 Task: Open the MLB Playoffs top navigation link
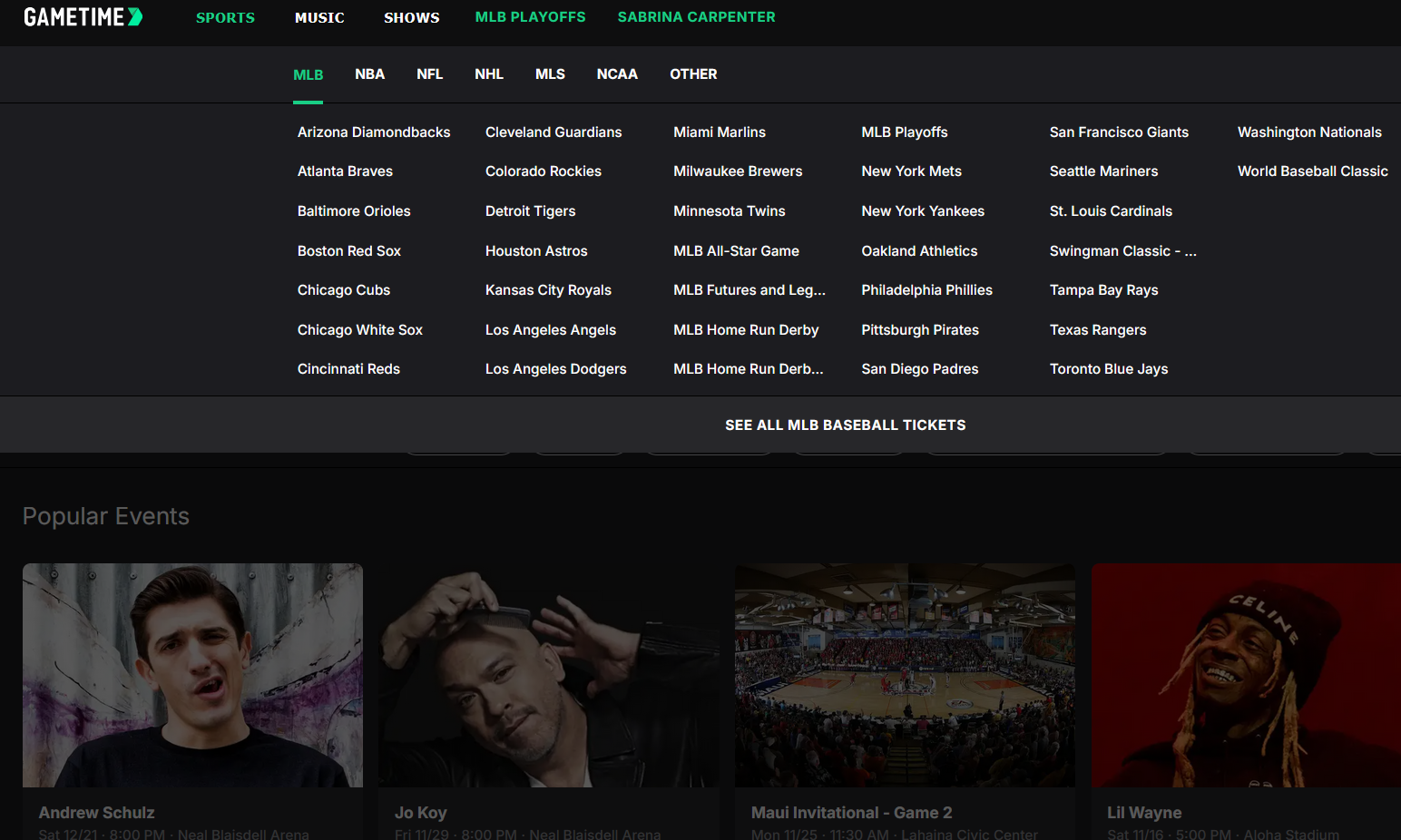530,17
